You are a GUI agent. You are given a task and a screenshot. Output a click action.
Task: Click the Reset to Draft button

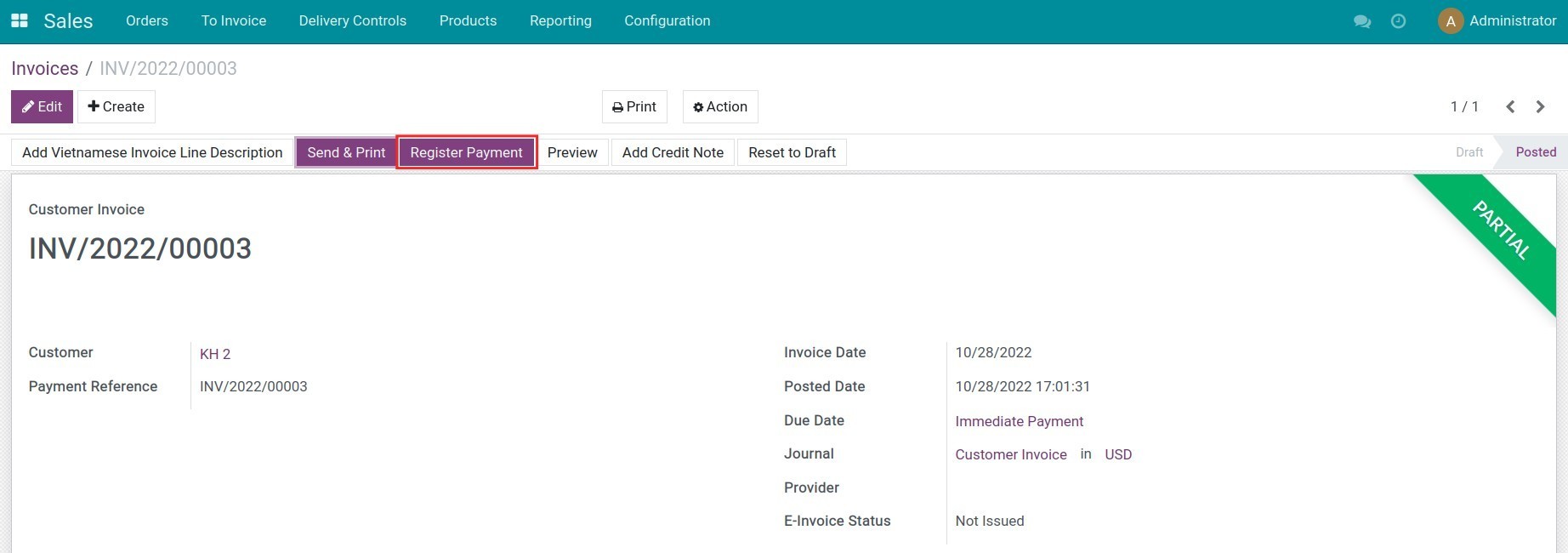pos(792,152)
